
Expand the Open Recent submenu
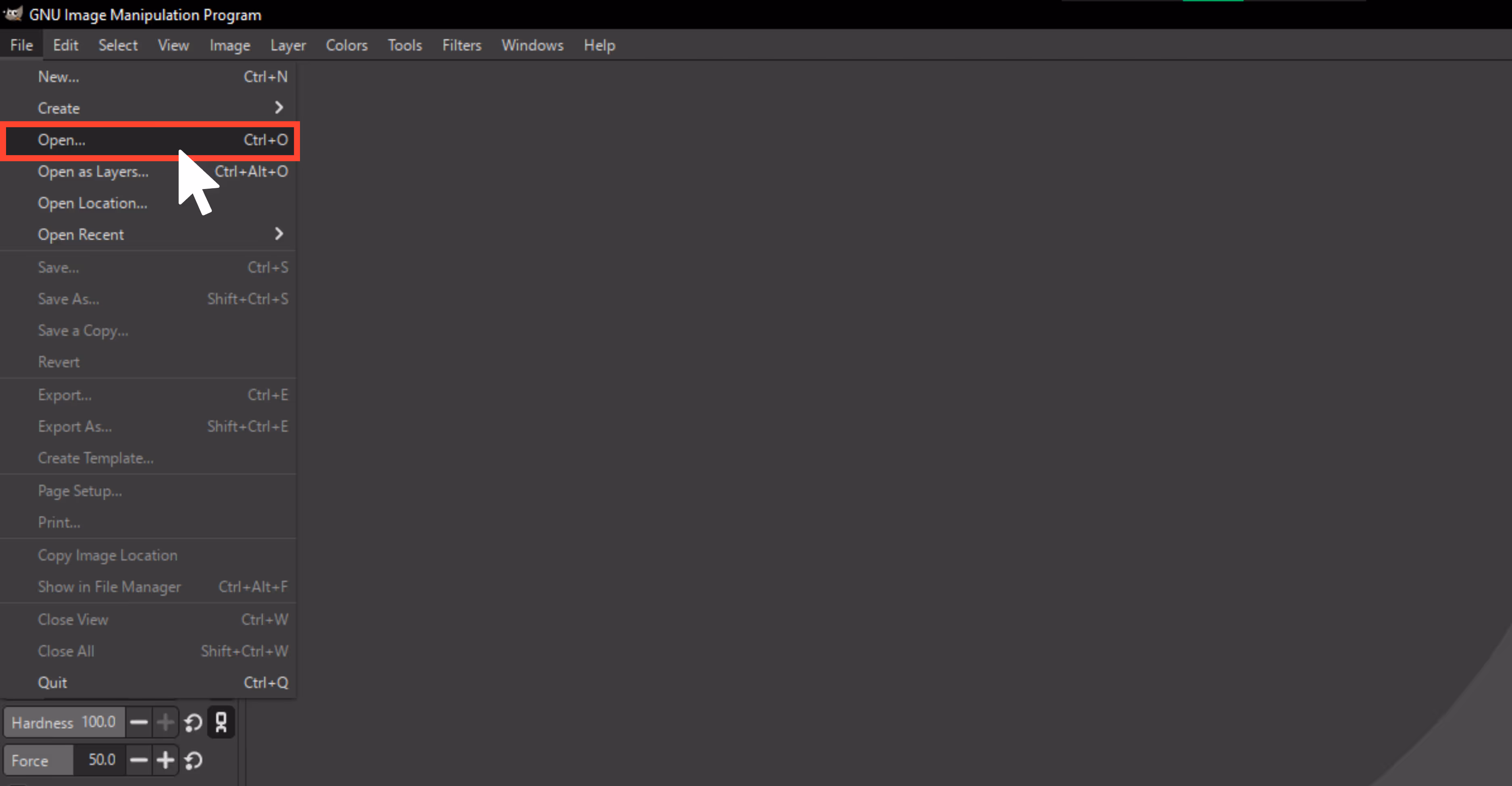point(148,235)
